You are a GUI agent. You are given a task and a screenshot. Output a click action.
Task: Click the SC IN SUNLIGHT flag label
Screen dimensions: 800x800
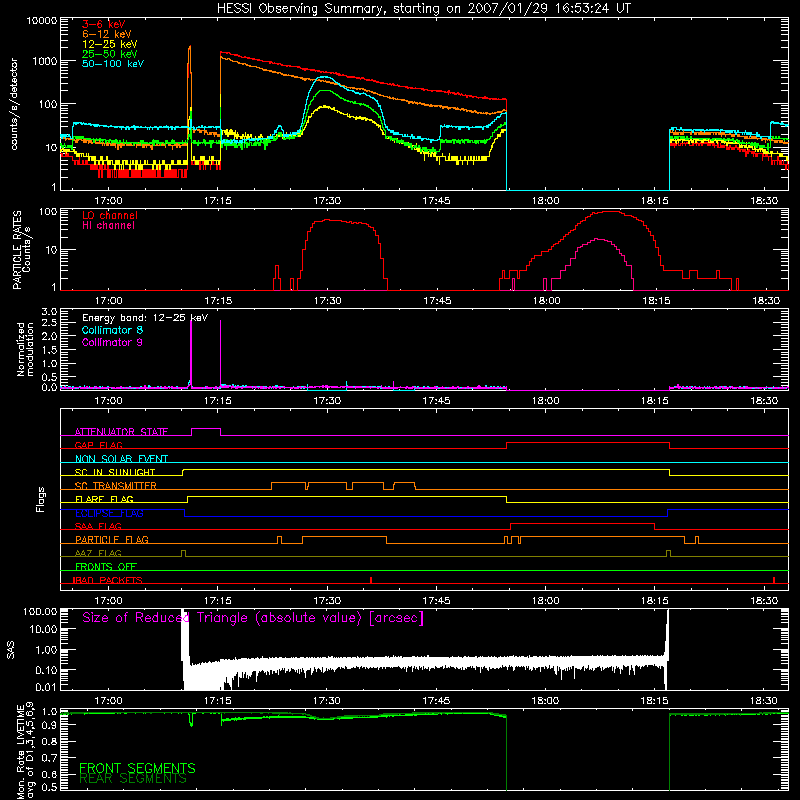coord(115,472)
